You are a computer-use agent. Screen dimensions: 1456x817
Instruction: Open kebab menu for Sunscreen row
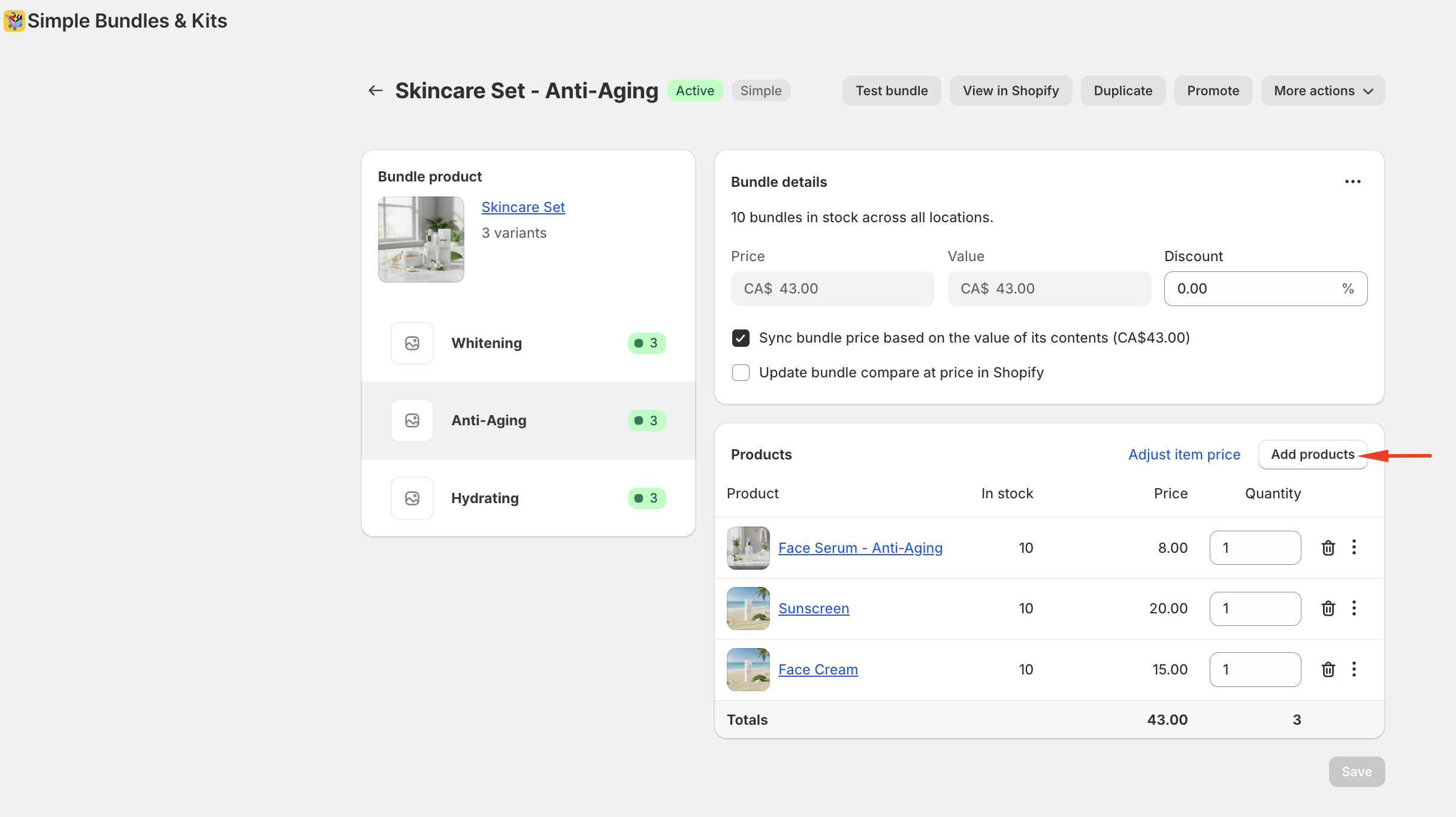1354,609
